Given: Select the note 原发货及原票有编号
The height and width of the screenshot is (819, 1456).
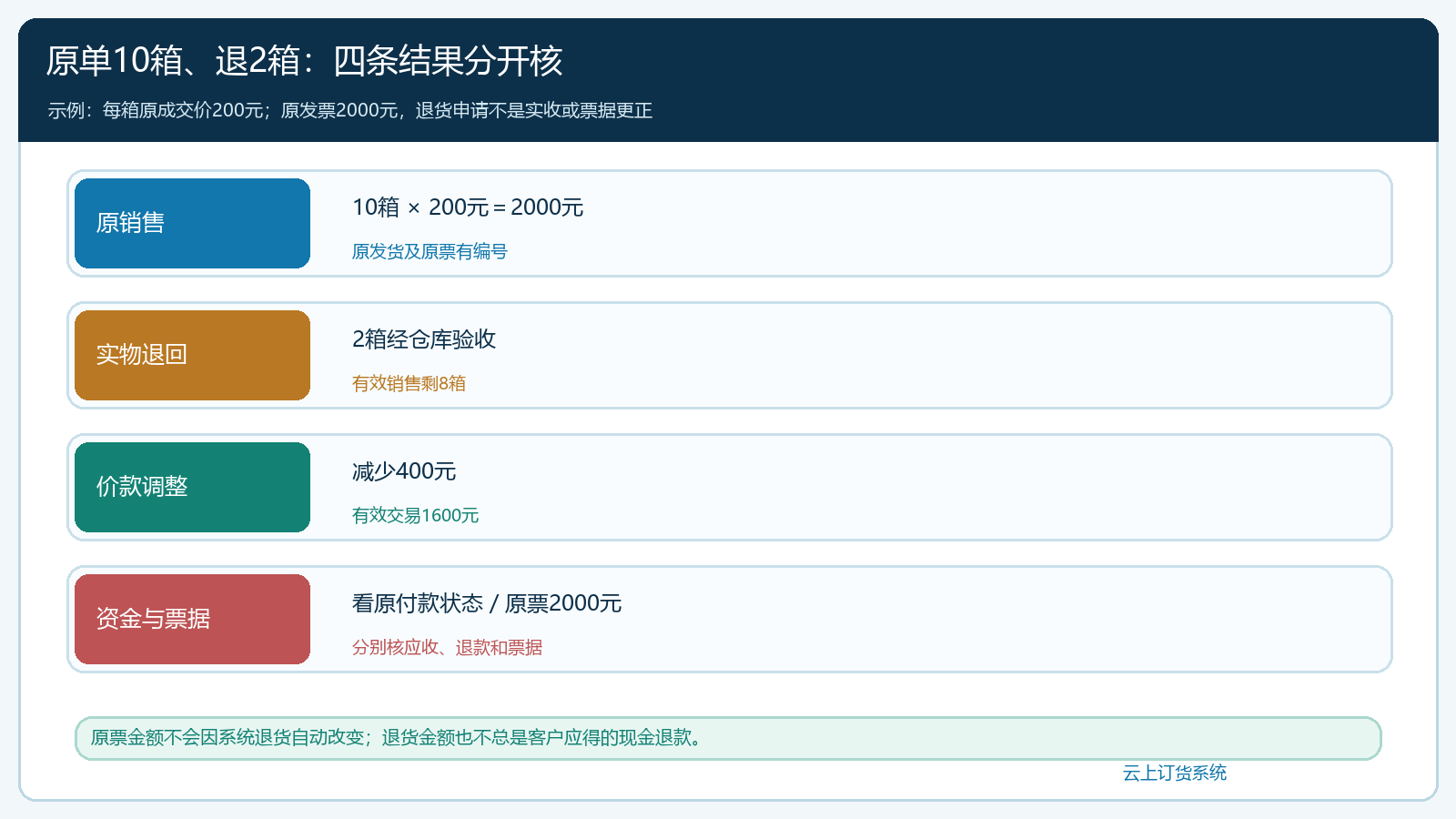Looking at the screenshot, I should click(430, 251).
